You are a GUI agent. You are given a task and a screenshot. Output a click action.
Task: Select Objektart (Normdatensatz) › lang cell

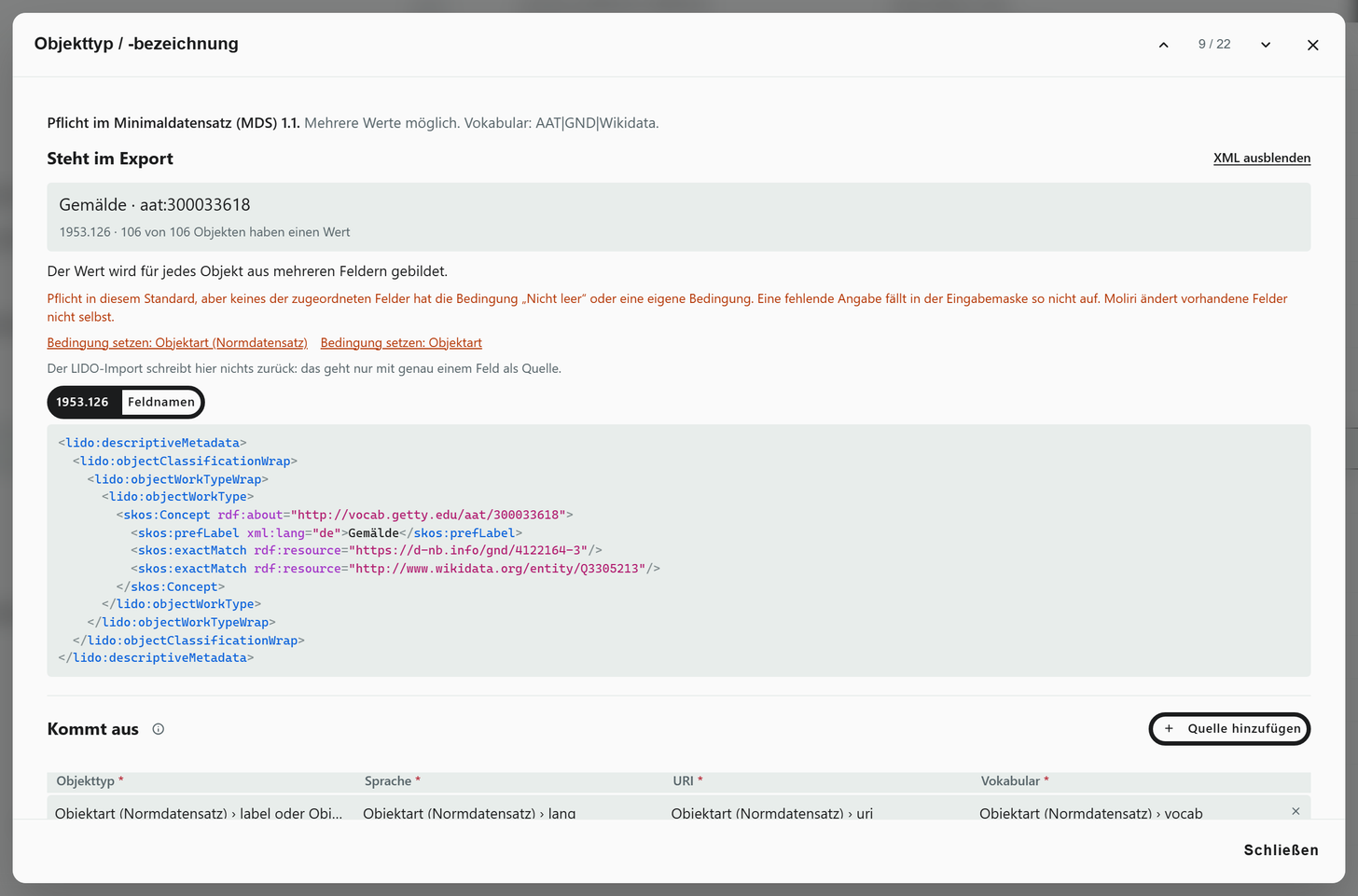tap(469, 813)
